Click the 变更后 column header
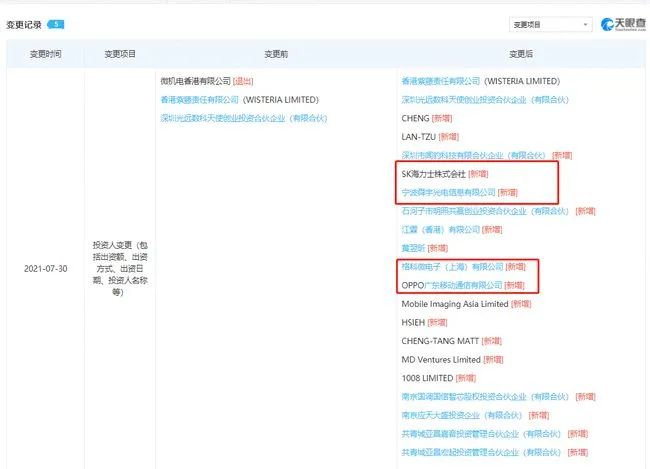The width and height of the screenshot is (650, 469). tap(521, 54)
